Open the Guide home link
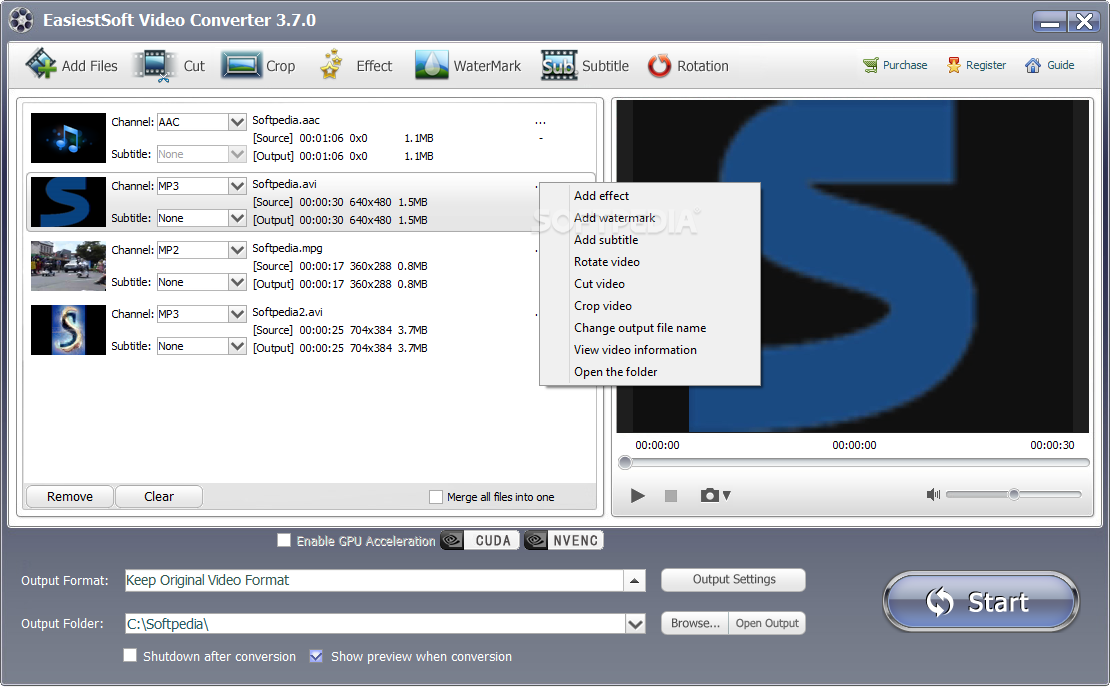Viewport: 1110px width, 687px height. [x=1050, y=65]
